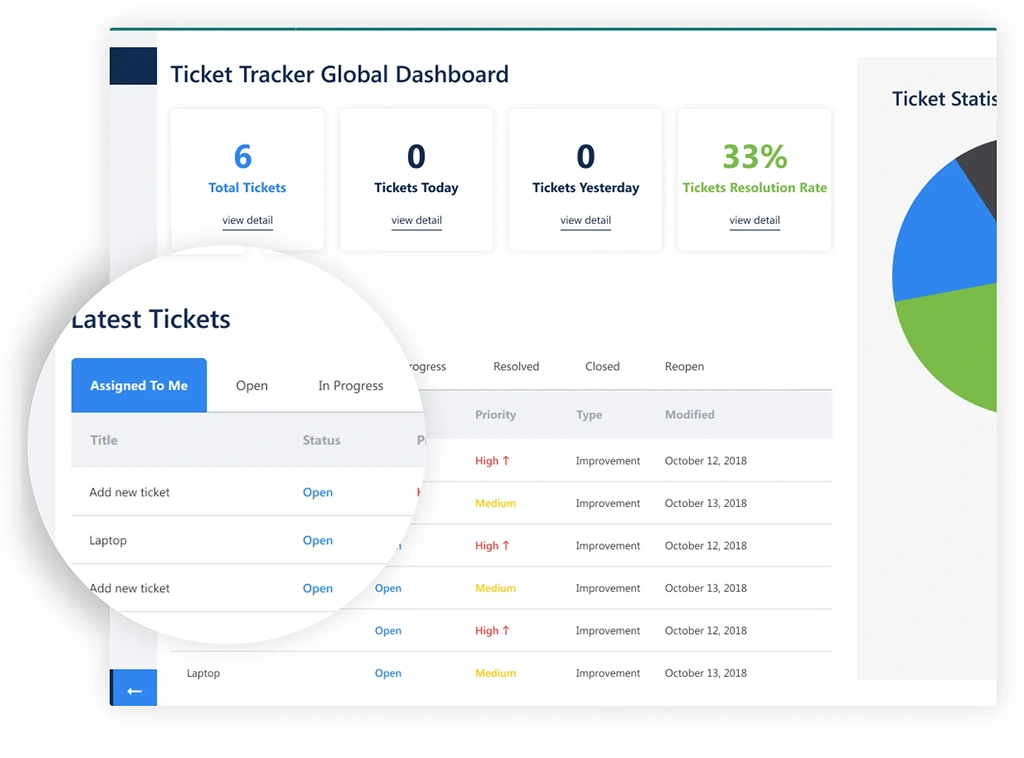
Task: Select the "Closed" tab
Action: pyautogui.click(x=602, y=366)
